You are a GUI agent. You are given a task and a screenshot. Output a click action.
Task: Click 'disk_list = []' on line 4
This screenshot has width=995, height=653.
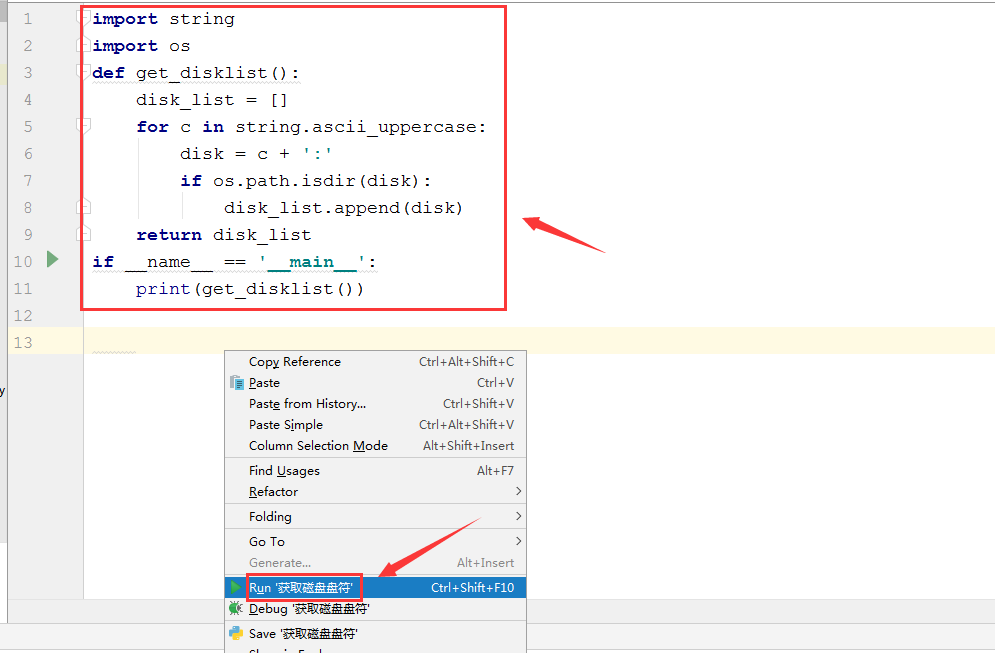[211, 100]
